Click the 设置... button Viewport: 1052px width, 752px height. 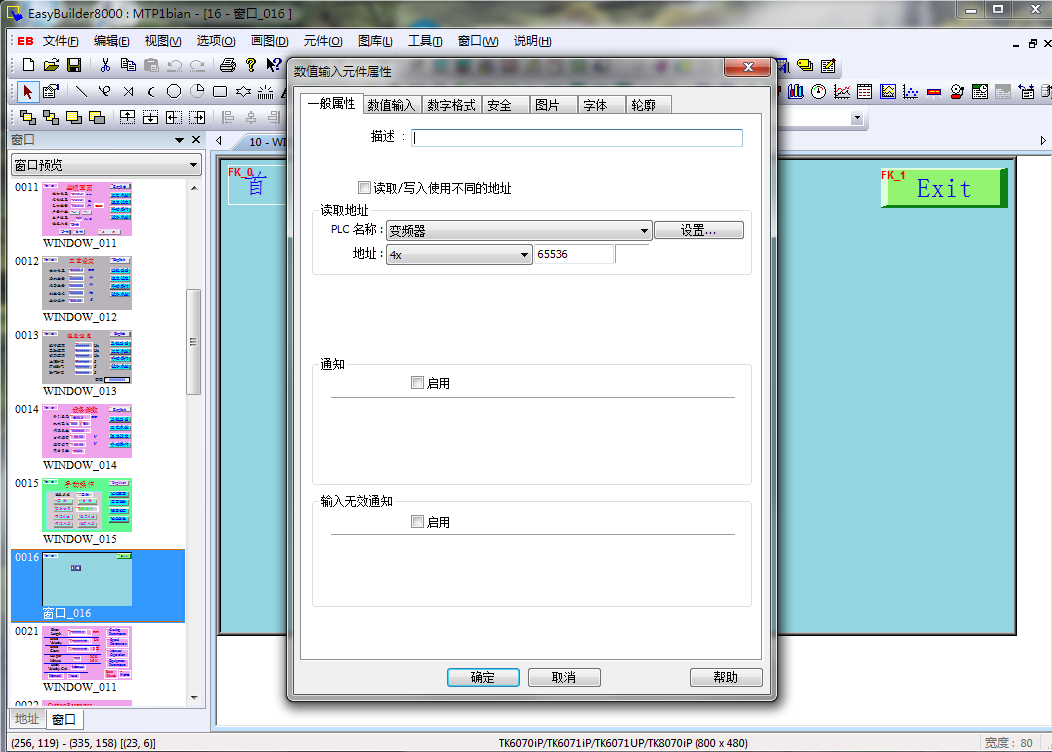[699, 230]
